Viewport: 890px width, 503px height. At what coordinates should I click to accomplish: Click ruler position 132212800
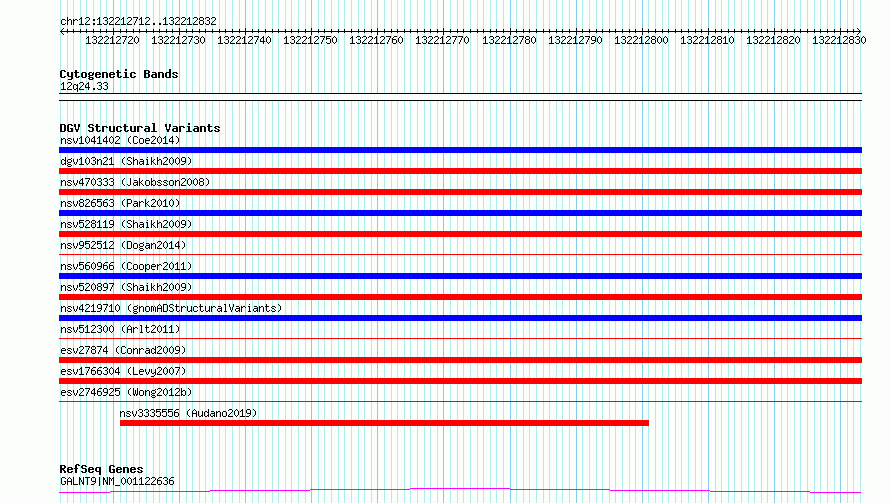tap(641, 40)
